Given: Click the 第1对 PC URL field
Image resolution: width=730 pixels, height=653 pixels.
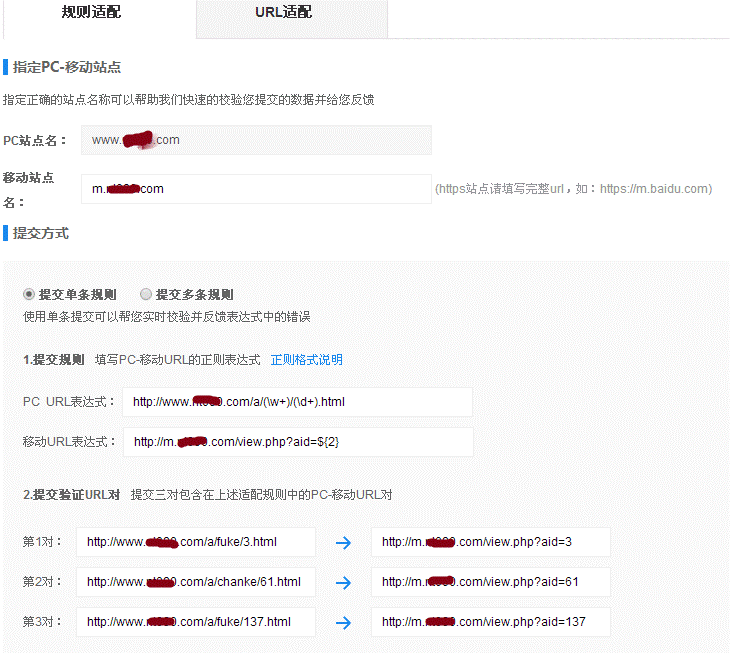Looking at the screenshot, I should [196, 542].
